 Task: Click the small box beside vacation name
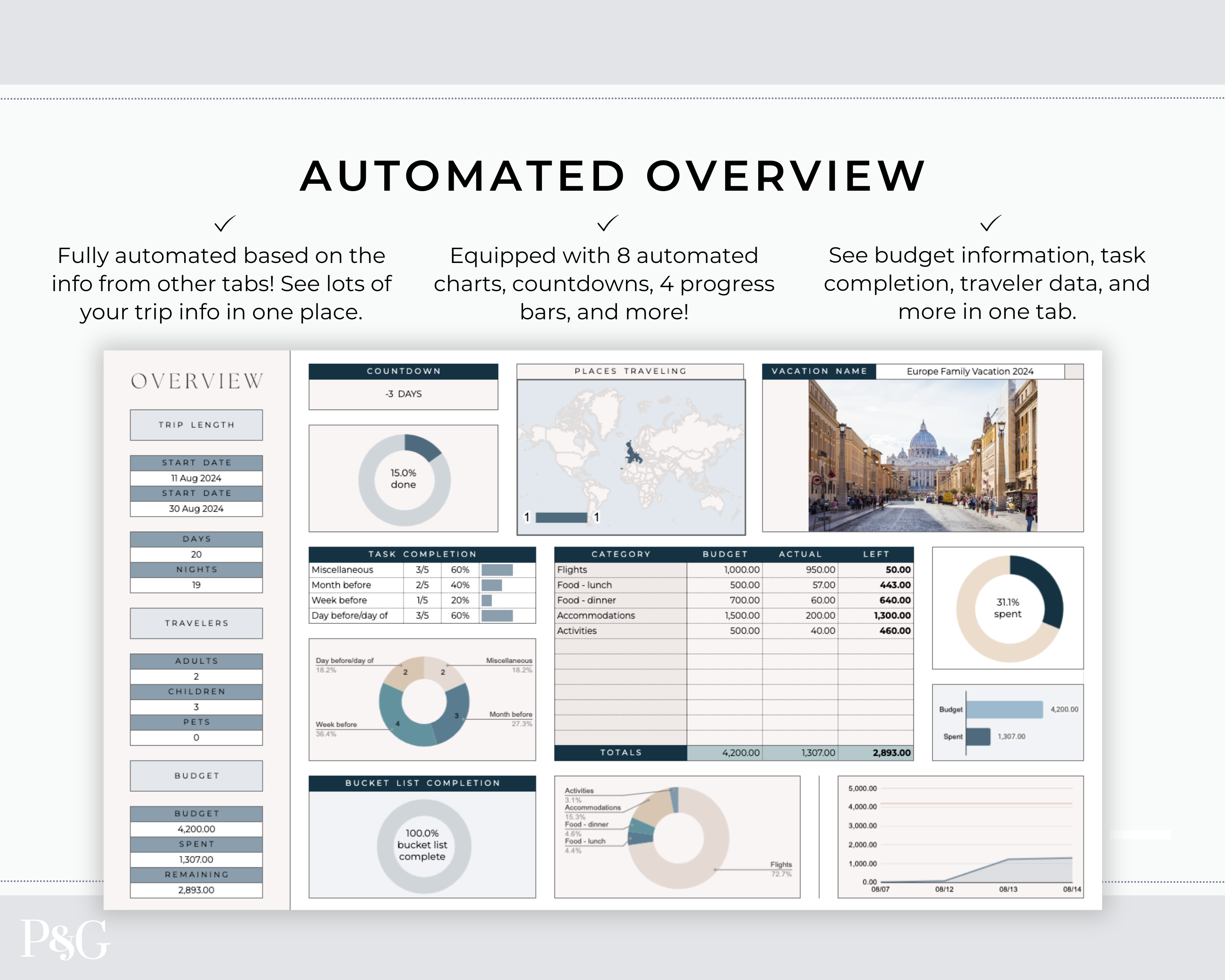point(1073,372)
